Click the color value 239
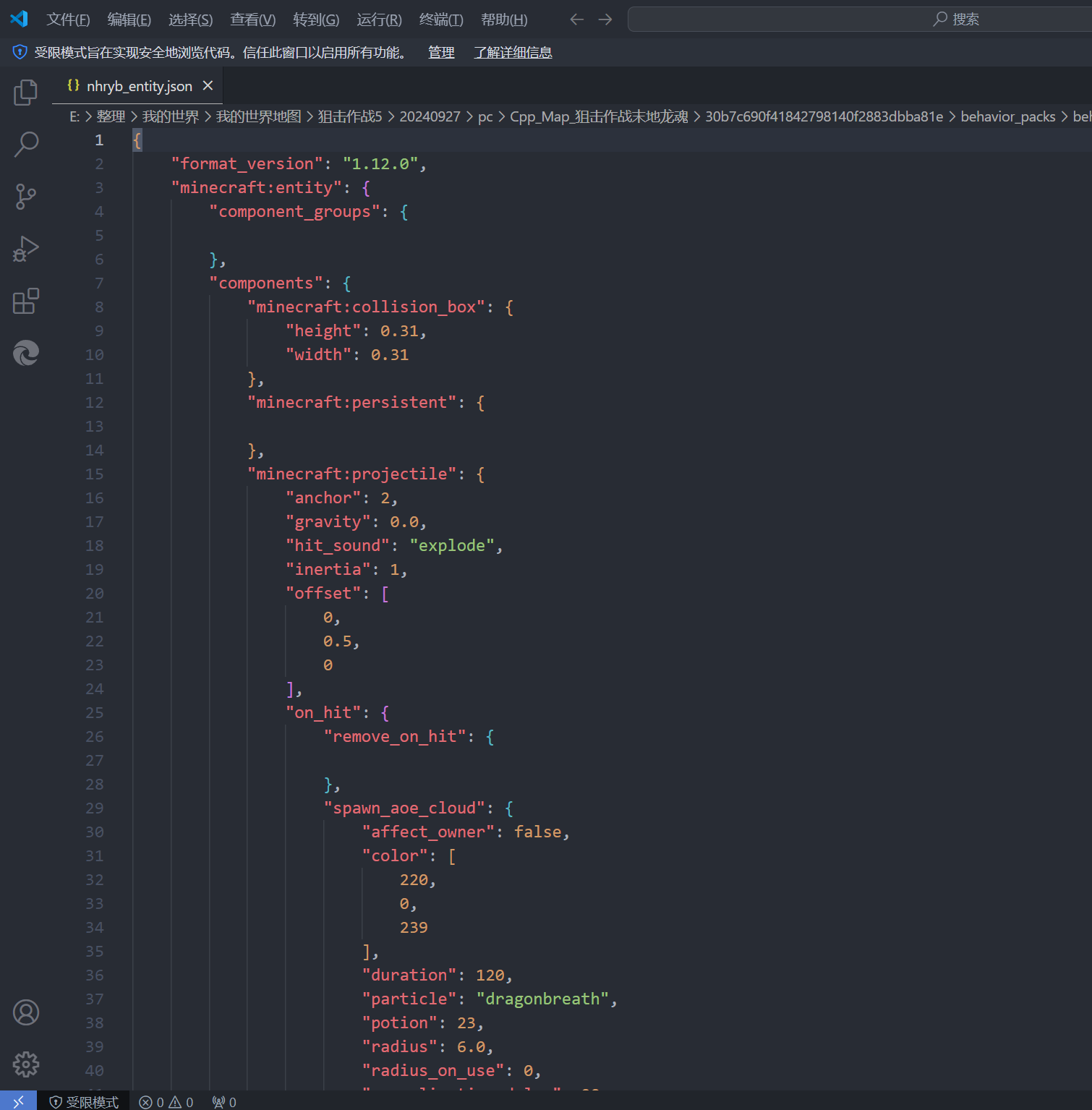This screenshot has height=1110, width=1092. [x=414, y=927]
